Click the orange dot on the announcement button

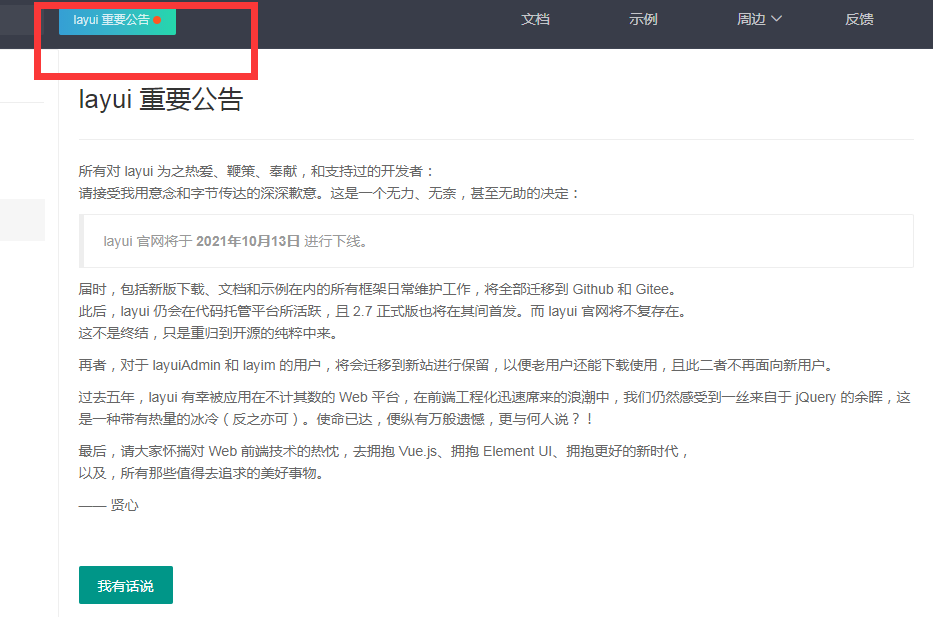click(157, 20)
